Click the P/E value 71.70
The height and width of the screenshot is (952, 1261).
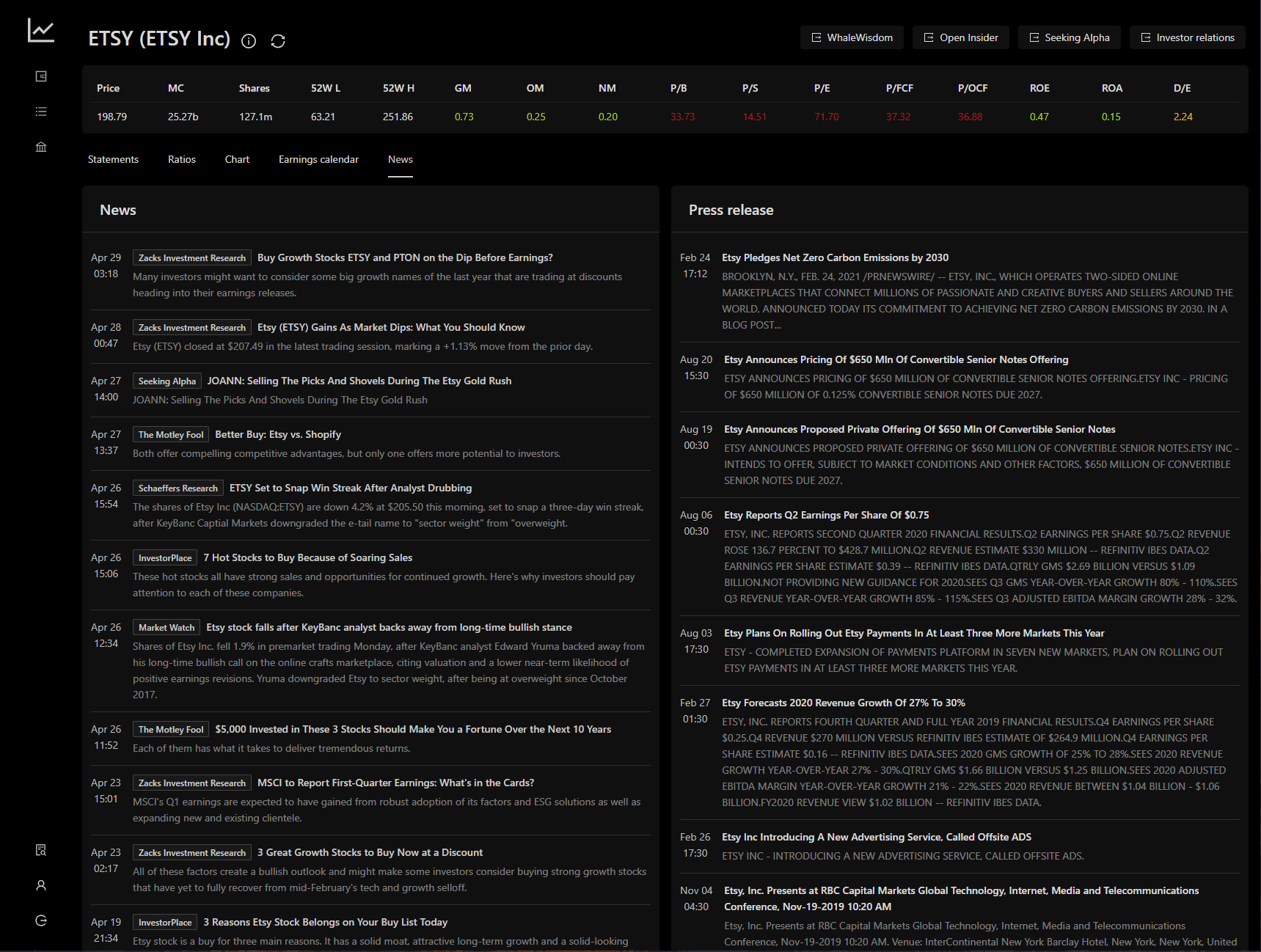click(x=826, y=117)
